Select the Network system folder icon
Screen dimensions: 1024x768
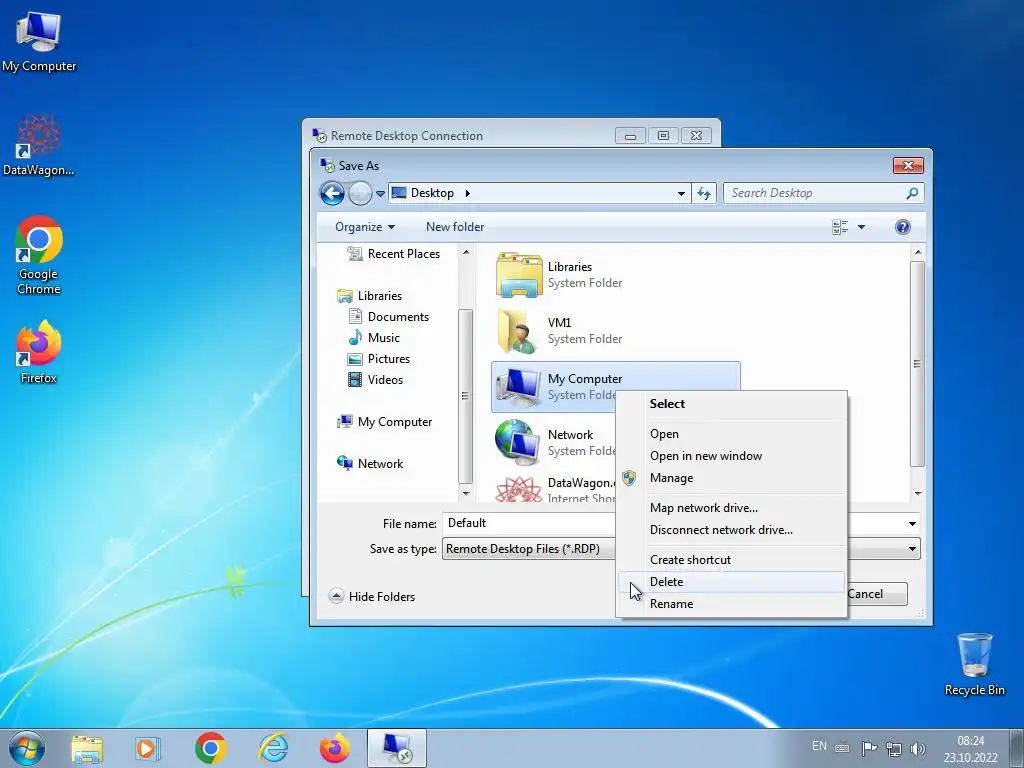click(519, 443)
